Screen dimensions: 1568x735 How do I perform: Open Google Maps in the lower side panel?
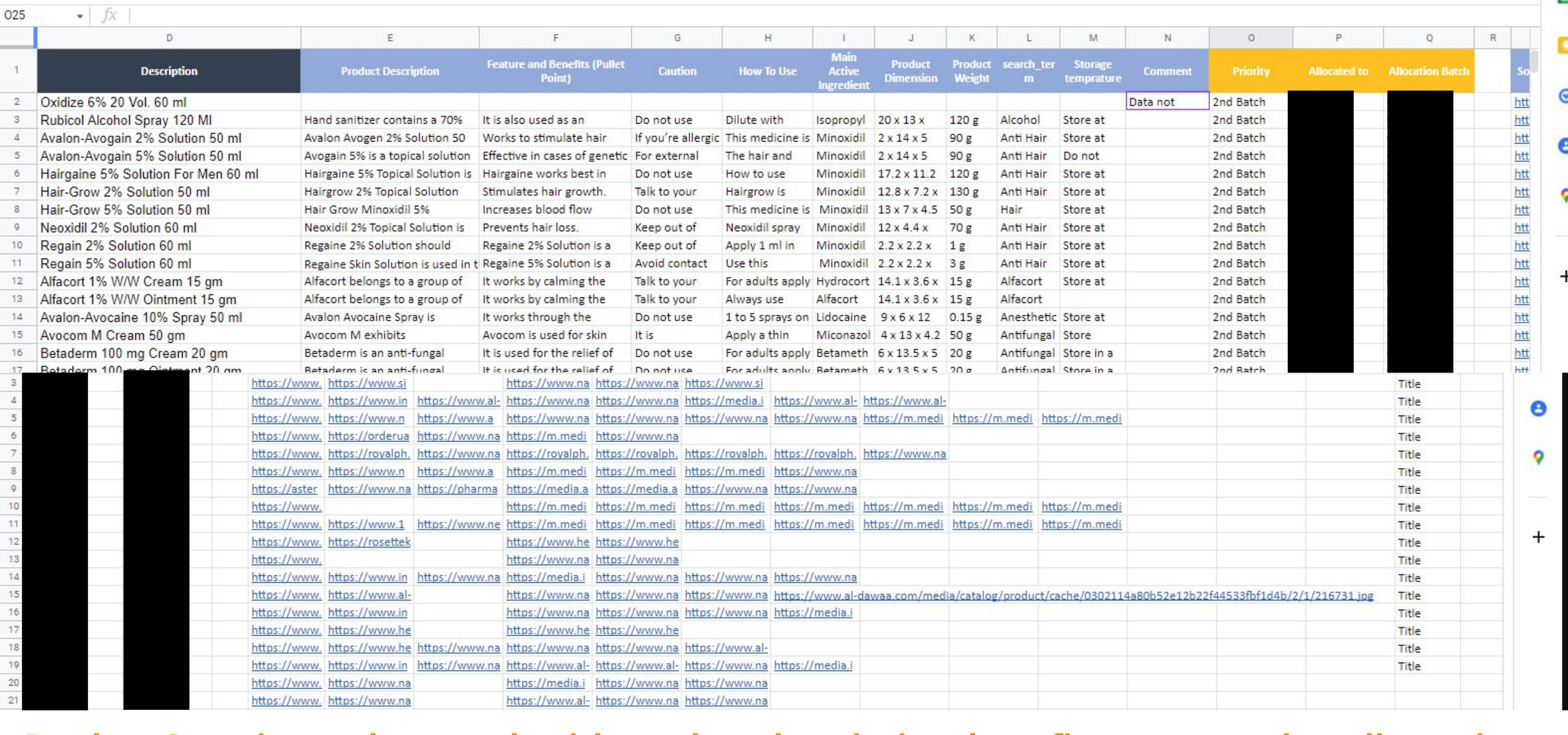pos(1537,457)
